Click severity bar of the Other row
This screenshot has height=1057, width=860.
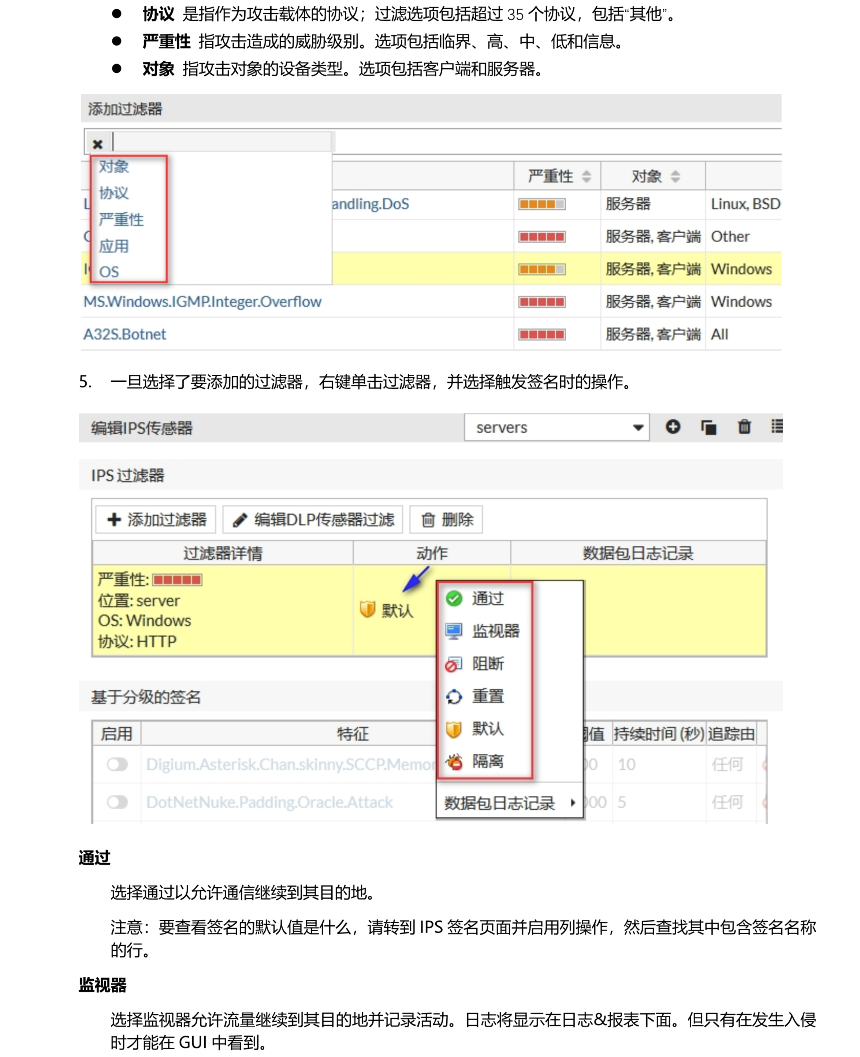(x=542, y=237)
